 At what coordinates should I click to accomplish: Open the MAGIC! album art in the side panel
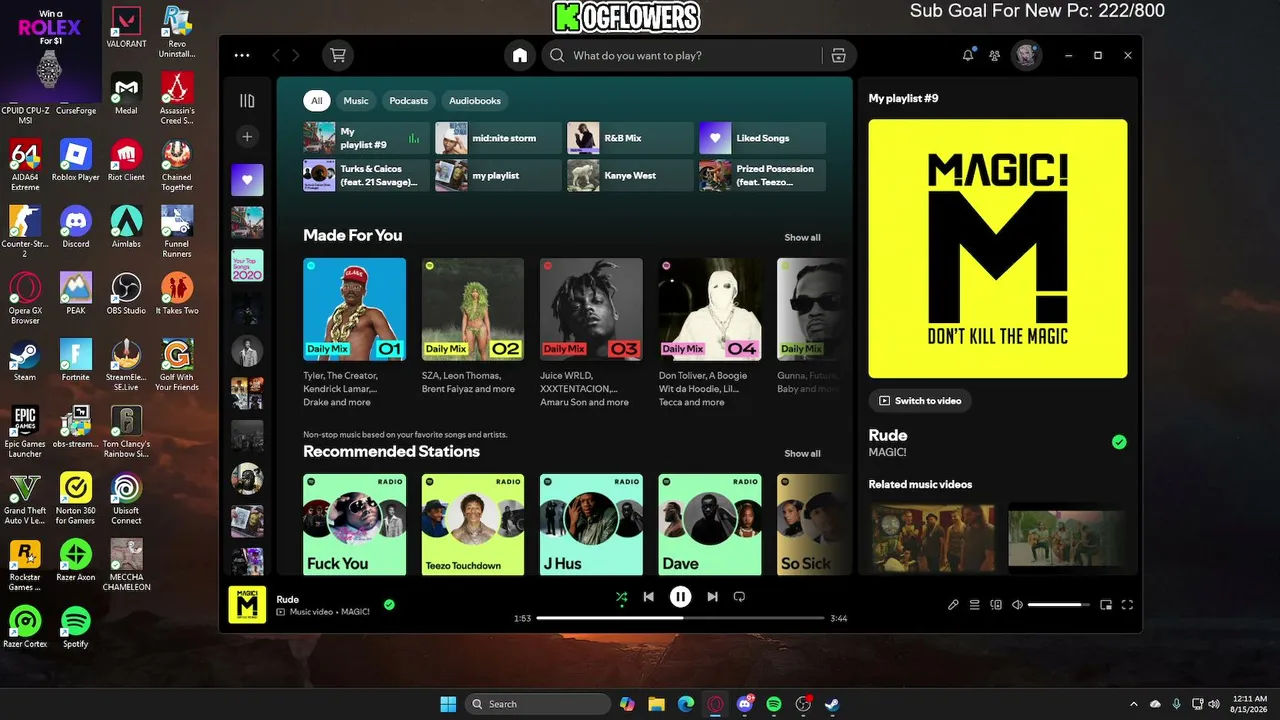pyautogui.click(x=998, y=249)
